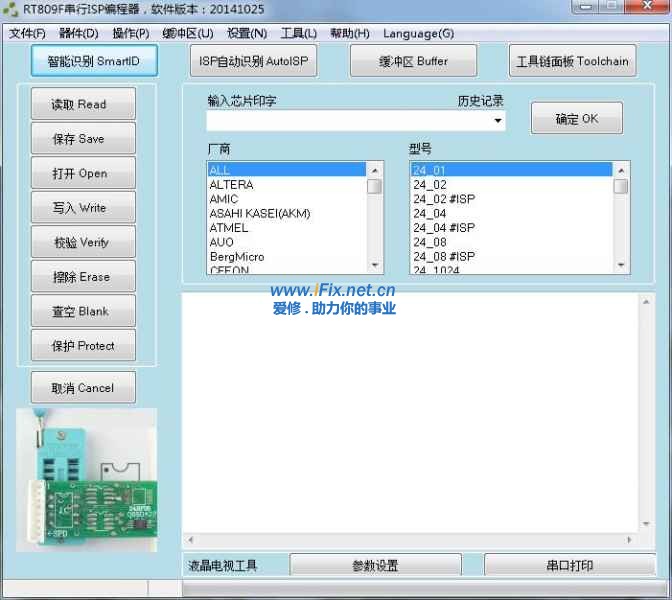Select AMIC in the manufacturer list
672x600 pixels.
tap(286, 199)
